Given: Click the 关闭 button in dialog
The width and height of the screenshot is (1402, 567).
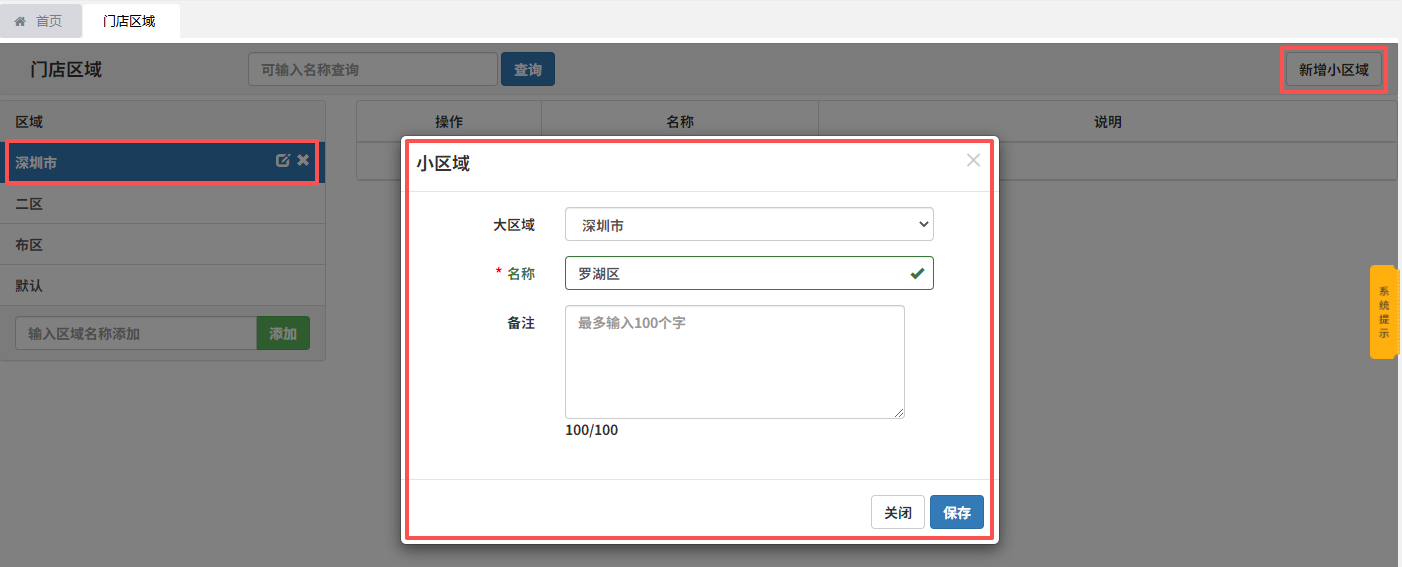Looking at the screenshot, I should pos(898,512).
